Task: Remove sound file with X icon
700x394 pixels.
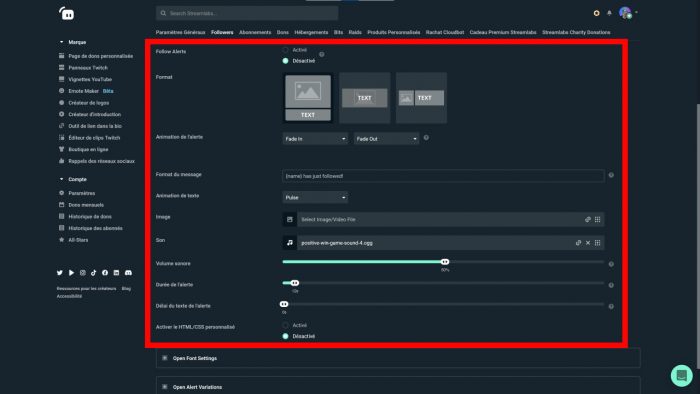Action: (588, 243)
